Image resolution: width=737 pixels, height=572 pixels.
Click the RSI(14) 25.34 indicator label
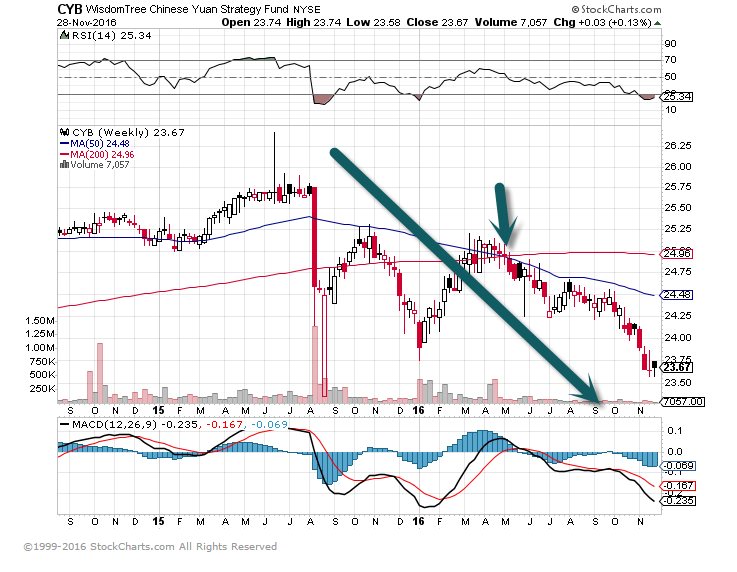[111, 36]
